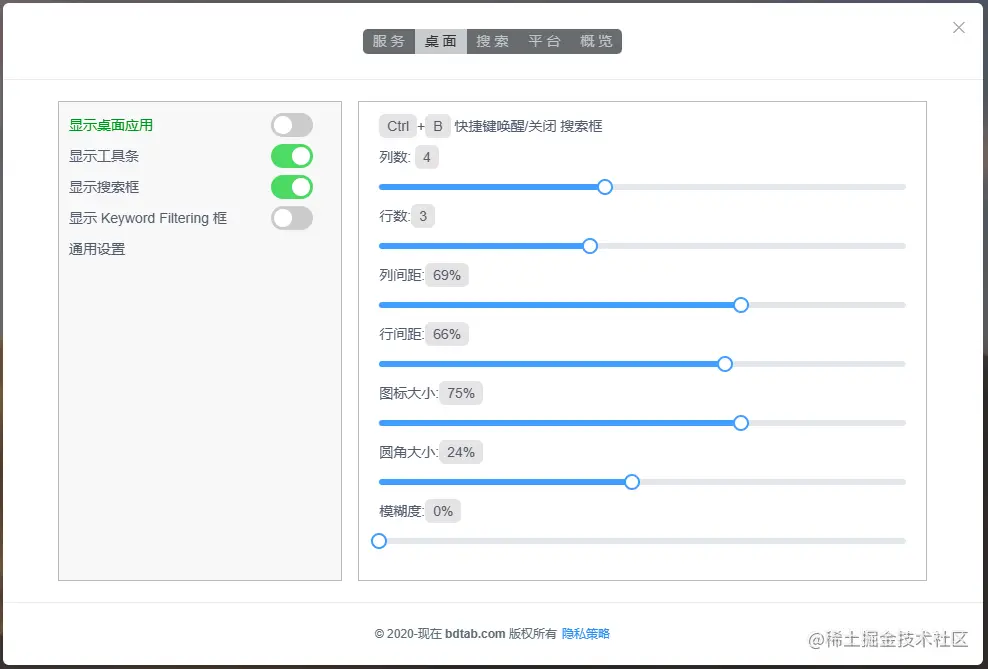
Task: Close the settings dialog
Action: click(x=959, y=28)
